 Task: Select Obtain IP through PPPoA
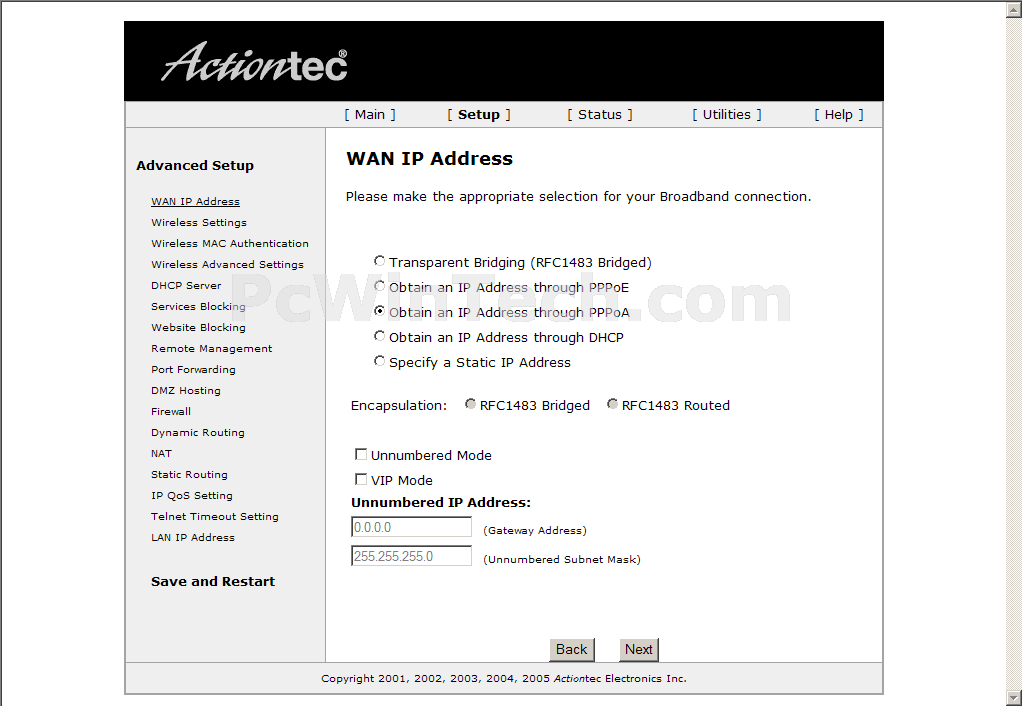click(379, 311)
